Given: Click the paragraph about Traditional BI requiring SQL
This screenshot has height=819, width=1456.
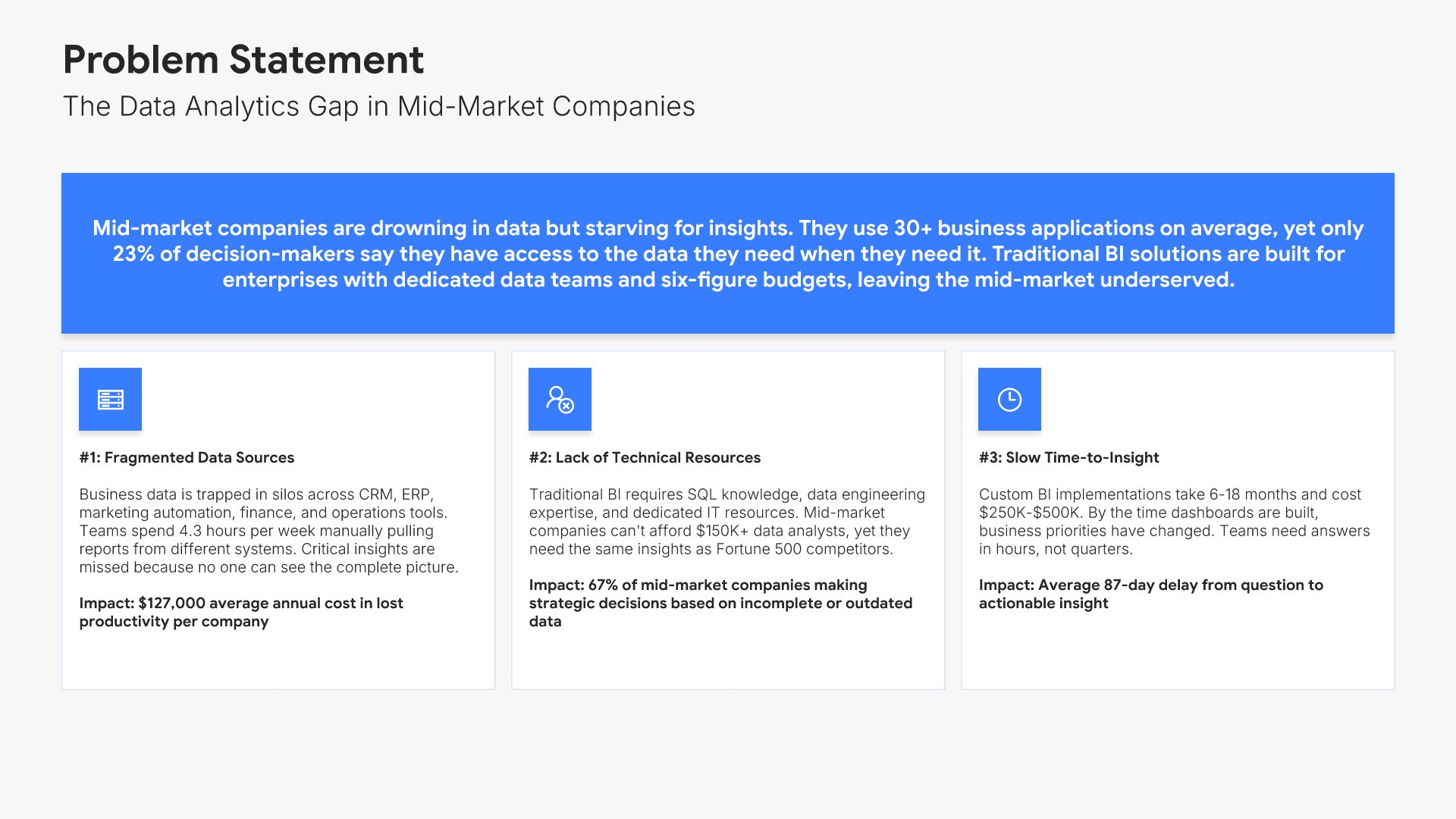Looking at the screenshot, I should pos(726,522).
